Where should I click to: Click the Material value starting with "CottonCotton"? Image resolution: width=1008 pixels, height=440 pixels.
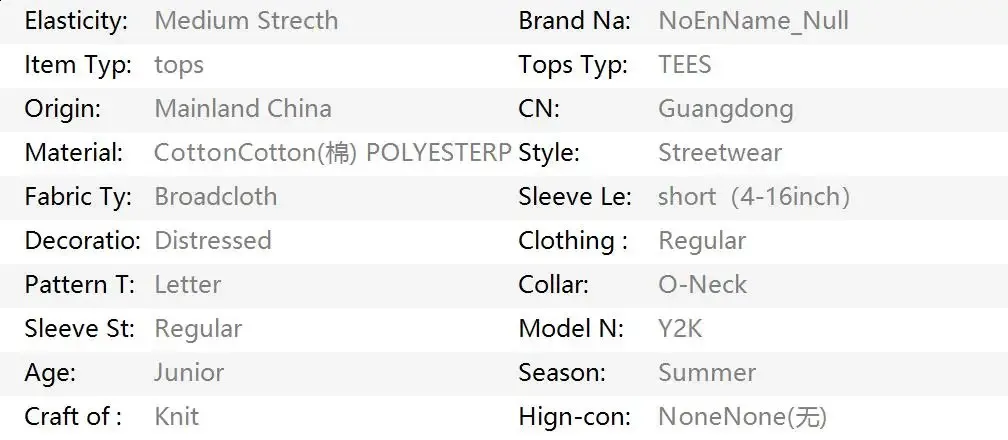tap(332, 153)
